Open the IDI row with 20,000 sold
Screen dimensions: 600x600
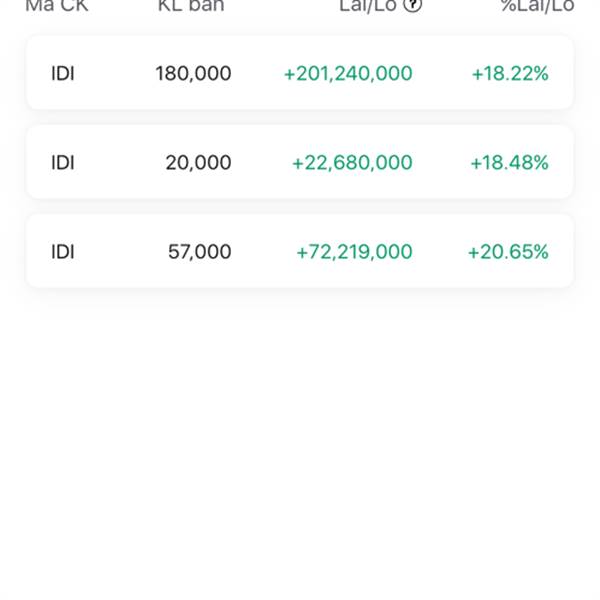click(x=300, y=162)
